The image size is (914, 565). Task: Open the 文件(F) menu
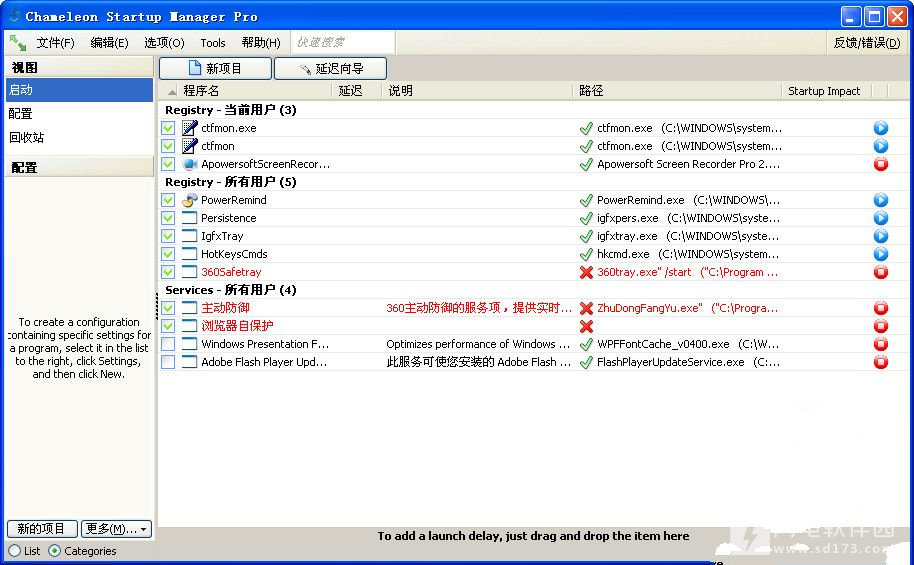click(x=55, y=43)
